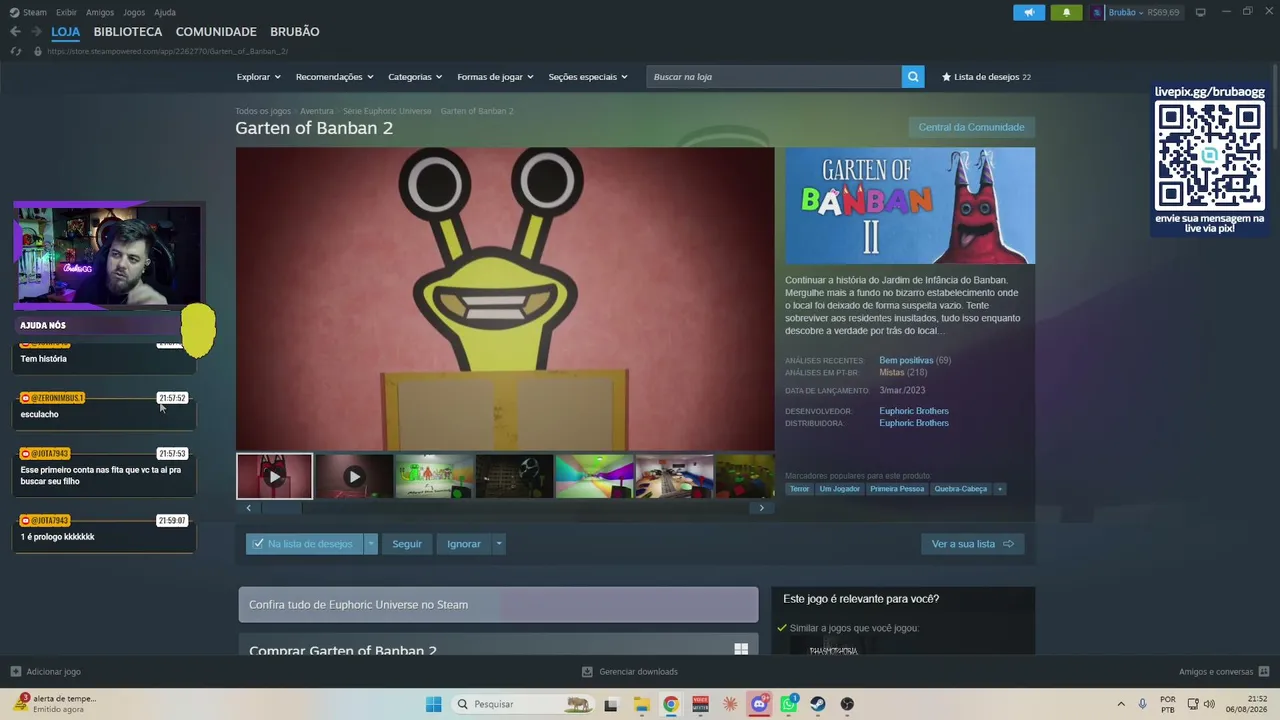This screenshot has height=720, width=1280.
Task: Reload the store page
Action: coord(15,51)
